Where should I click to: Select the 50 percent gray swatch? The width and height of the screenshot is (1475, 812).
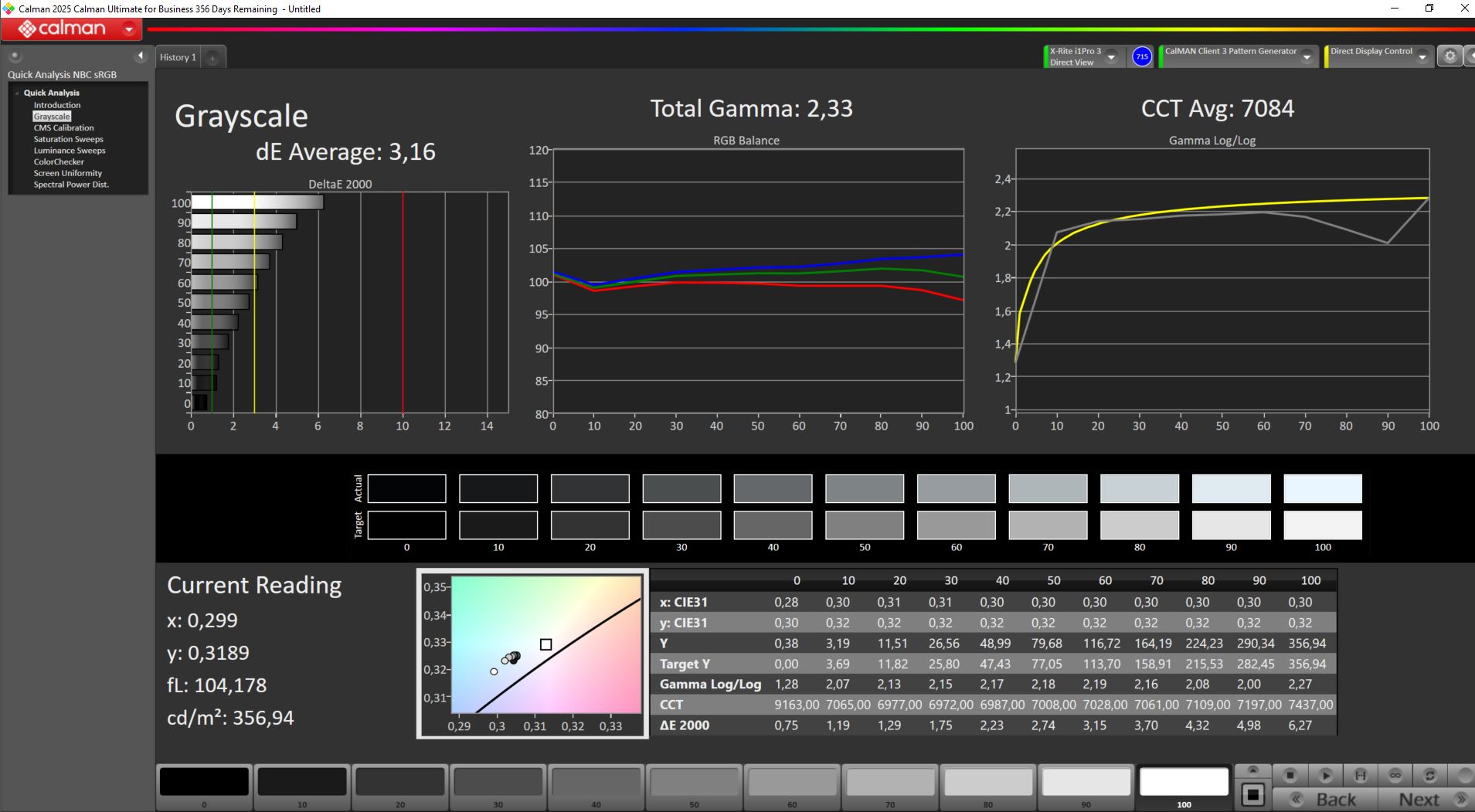click(x=693, y=782)
